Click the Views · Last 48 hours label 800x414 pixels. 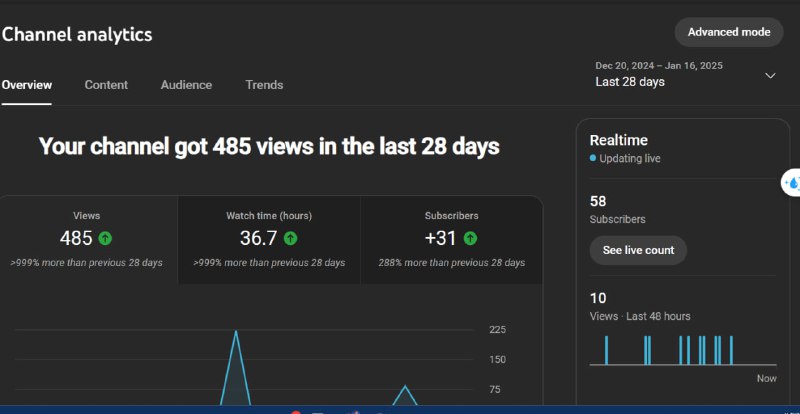coord(640,316)
